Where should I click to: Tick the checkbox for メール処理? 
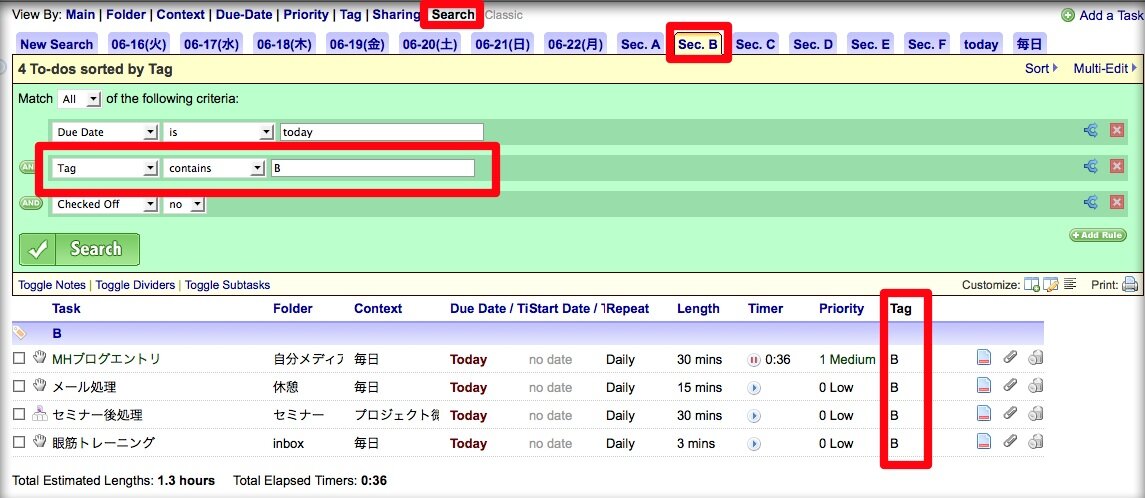[19, 386]
